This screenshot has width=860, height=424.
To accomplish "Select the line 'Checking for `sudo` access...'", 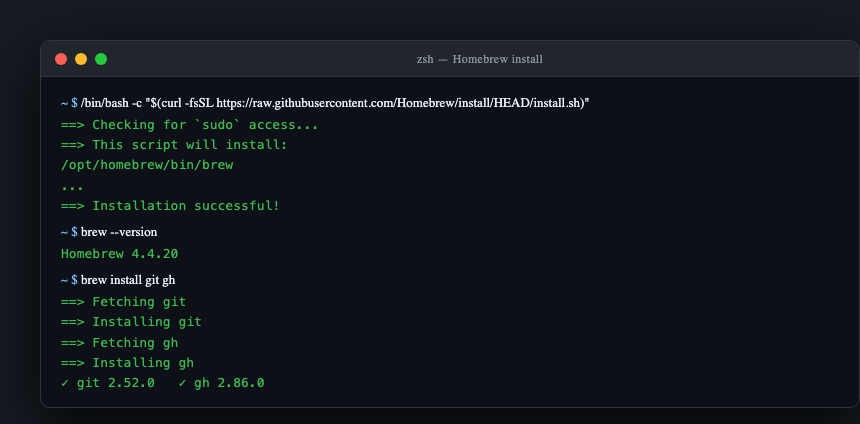I will (x=190, y=125).
